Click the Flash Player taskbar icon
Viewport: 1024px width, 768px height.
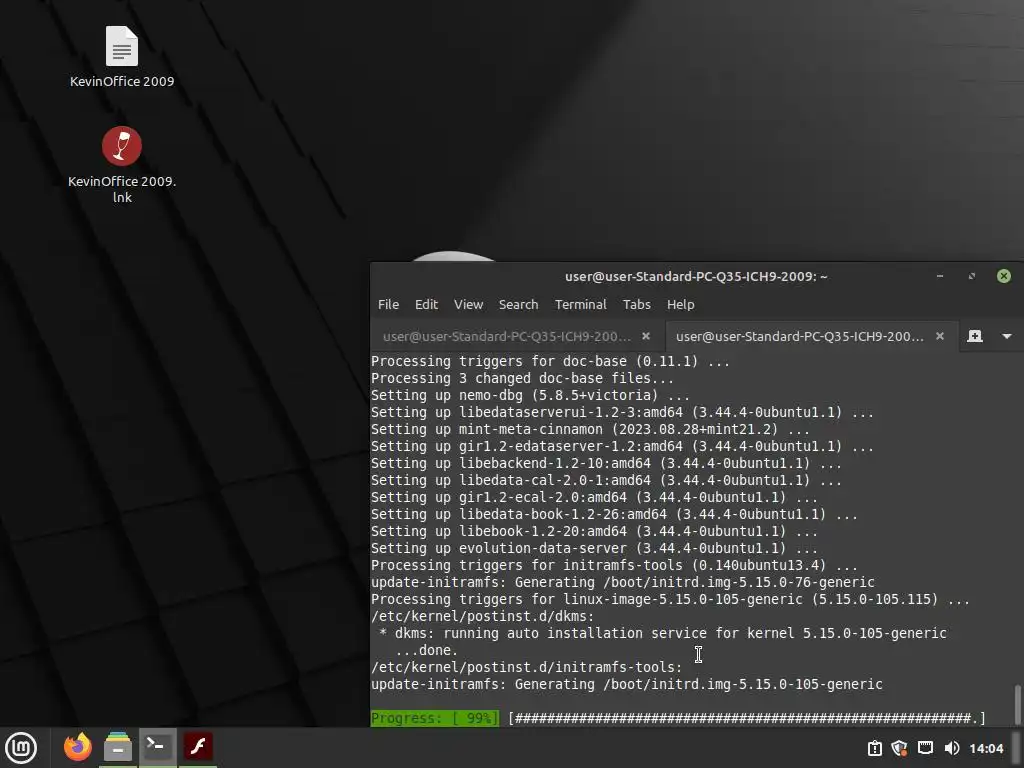(198, 747)
